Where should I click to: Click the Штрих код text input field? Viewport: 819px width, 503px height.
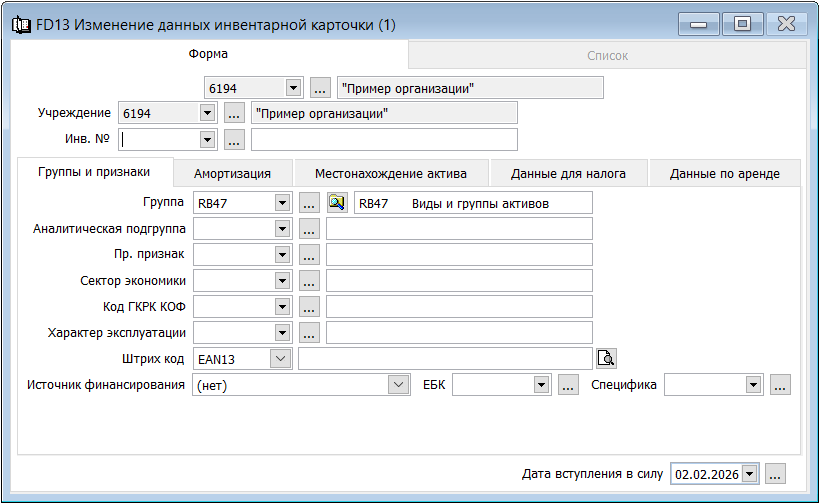[x=445, y=358]
